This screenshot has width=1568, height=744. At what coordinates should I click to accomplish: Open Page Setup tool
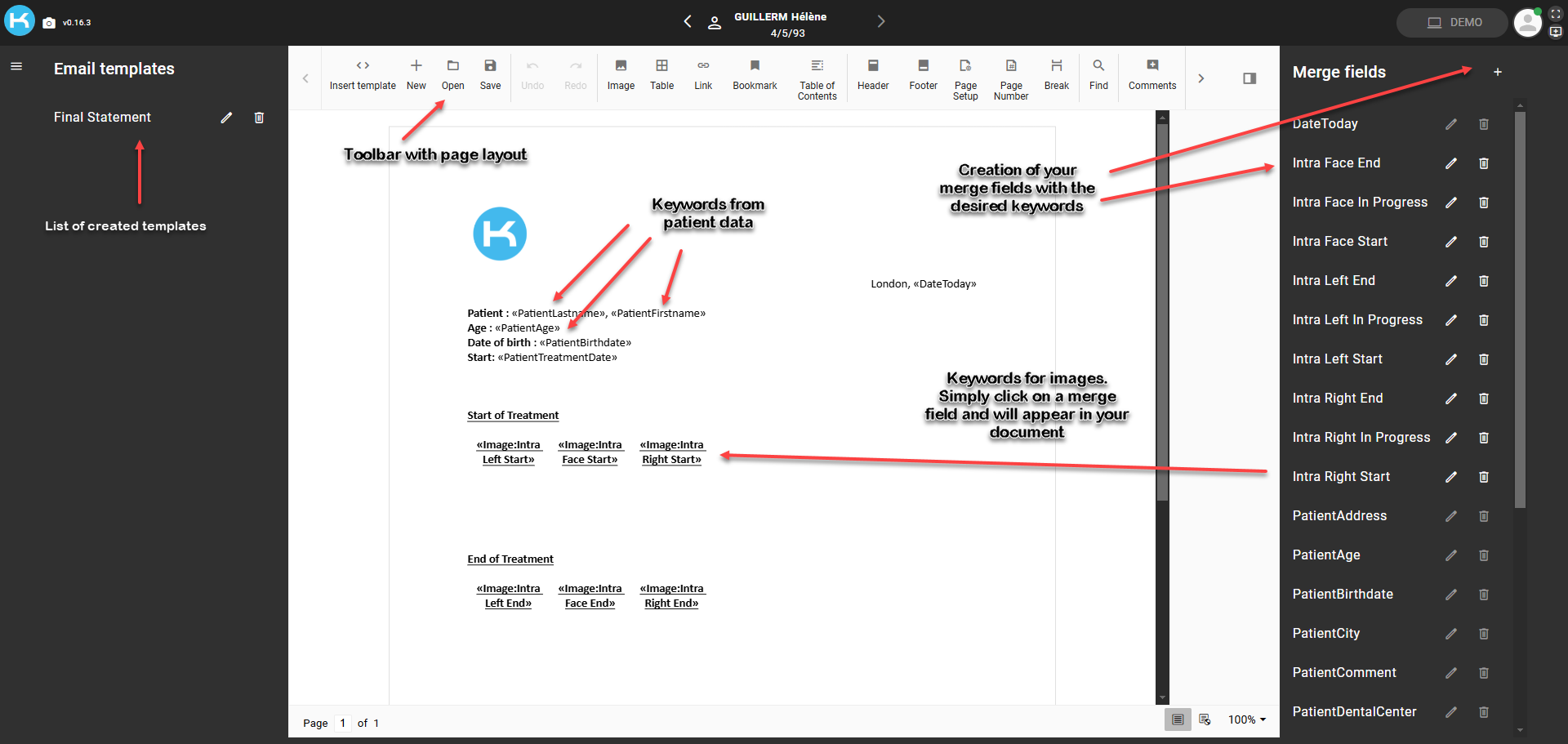[965, 78]
